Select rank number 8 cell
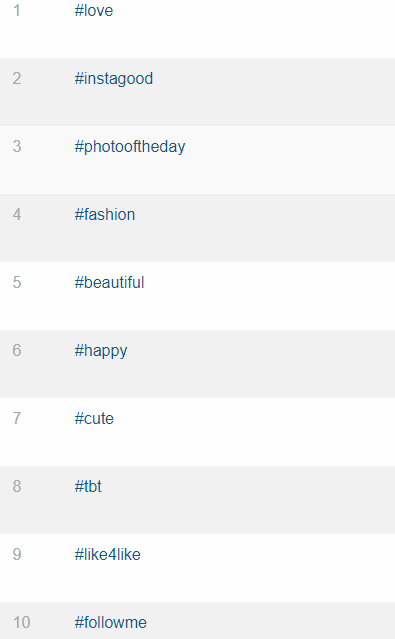The height and width of the screenshot is (639, 395). point(17,487)
